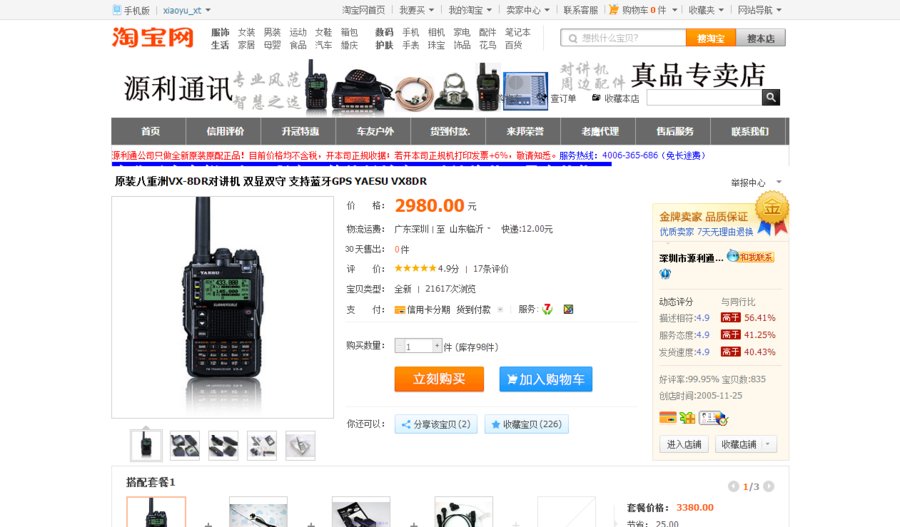Open the 卖家中心 dropdown menu
The image size is (900, 527).
(527, 10)
